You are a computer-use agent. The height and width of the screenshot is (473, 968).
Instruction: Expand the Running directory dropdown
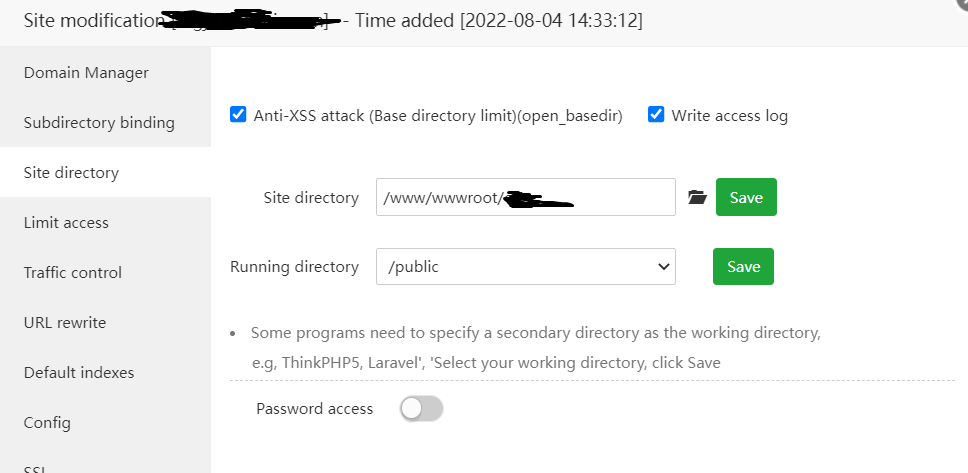coord(526,267)
